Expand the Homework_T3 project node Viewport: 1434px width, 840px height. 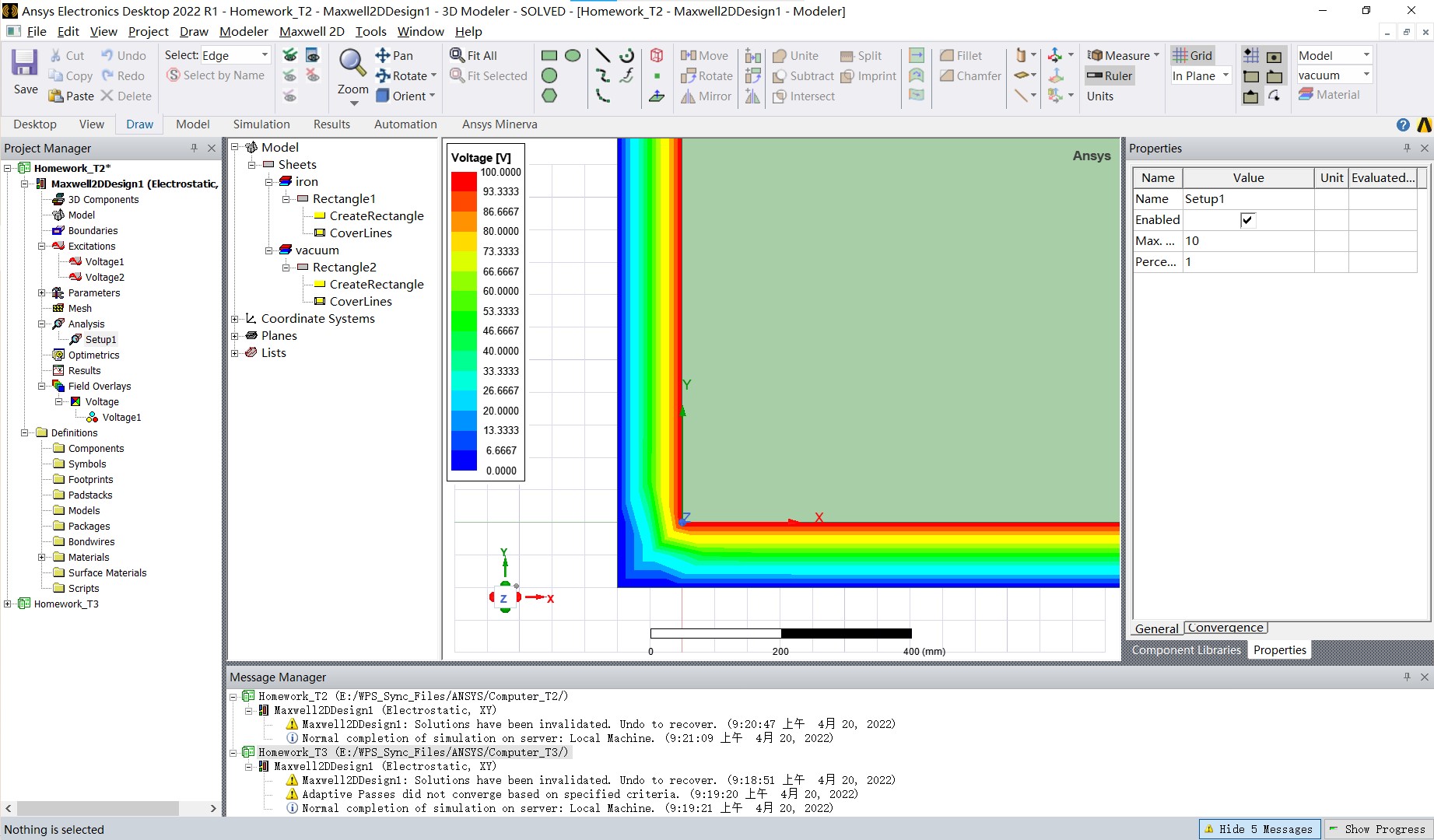coord(8,604)
